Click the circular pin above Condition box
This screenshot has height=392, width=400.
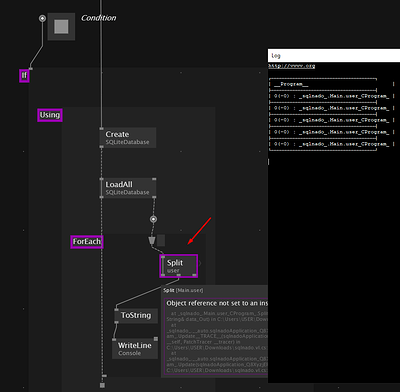(42, 18)
